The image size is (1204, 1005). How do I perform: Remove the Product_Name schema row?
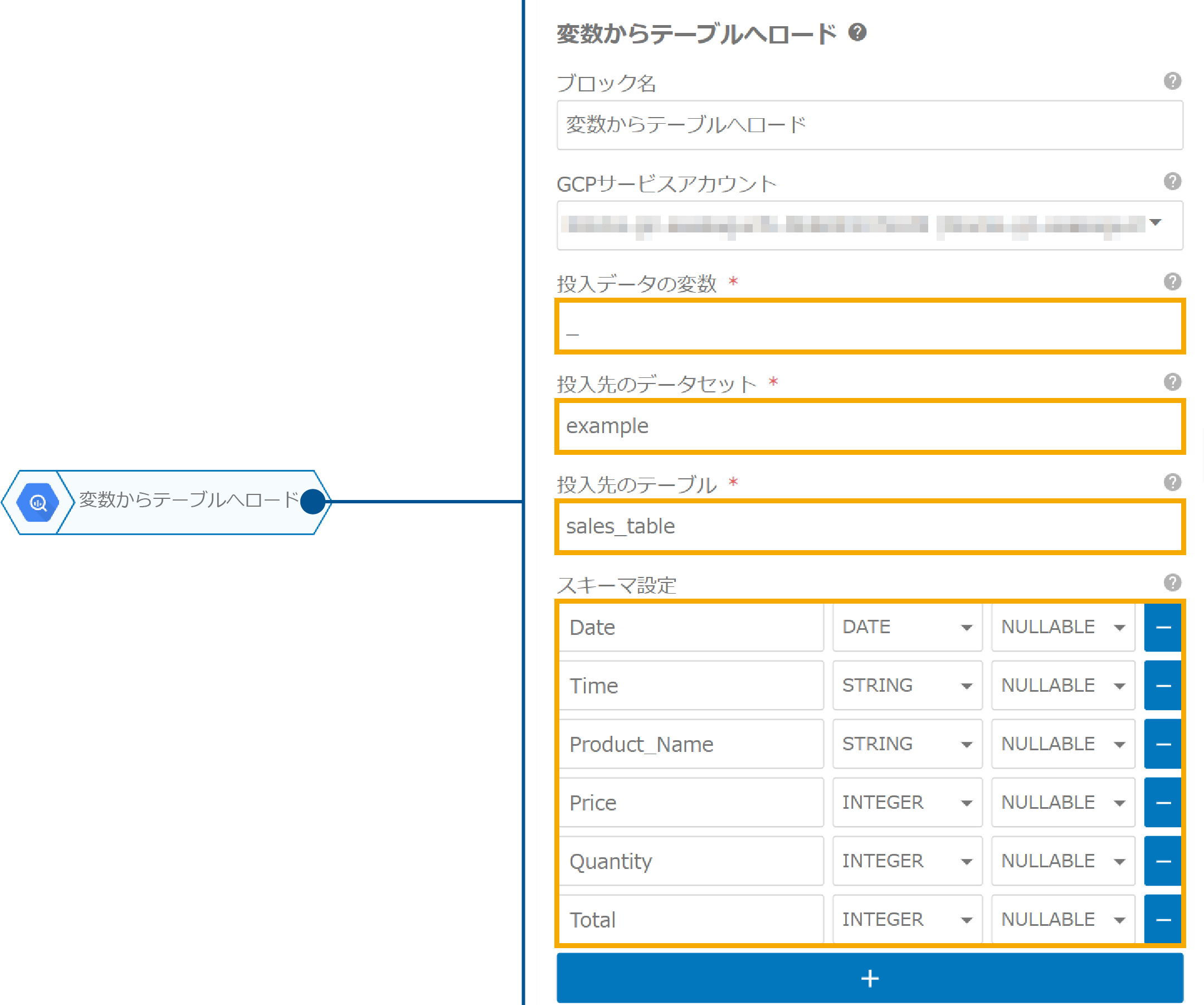pos(1163,745)
